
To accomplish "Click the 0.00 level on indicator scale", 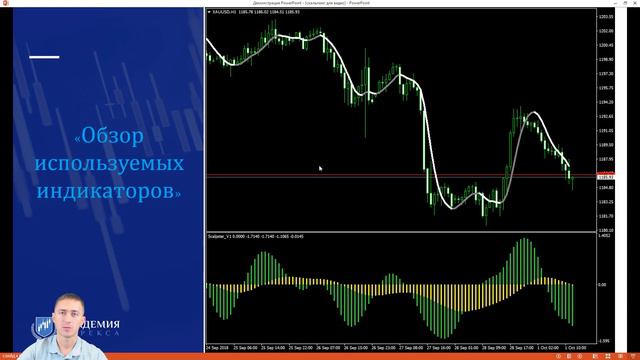I will [x=602, y=284].
